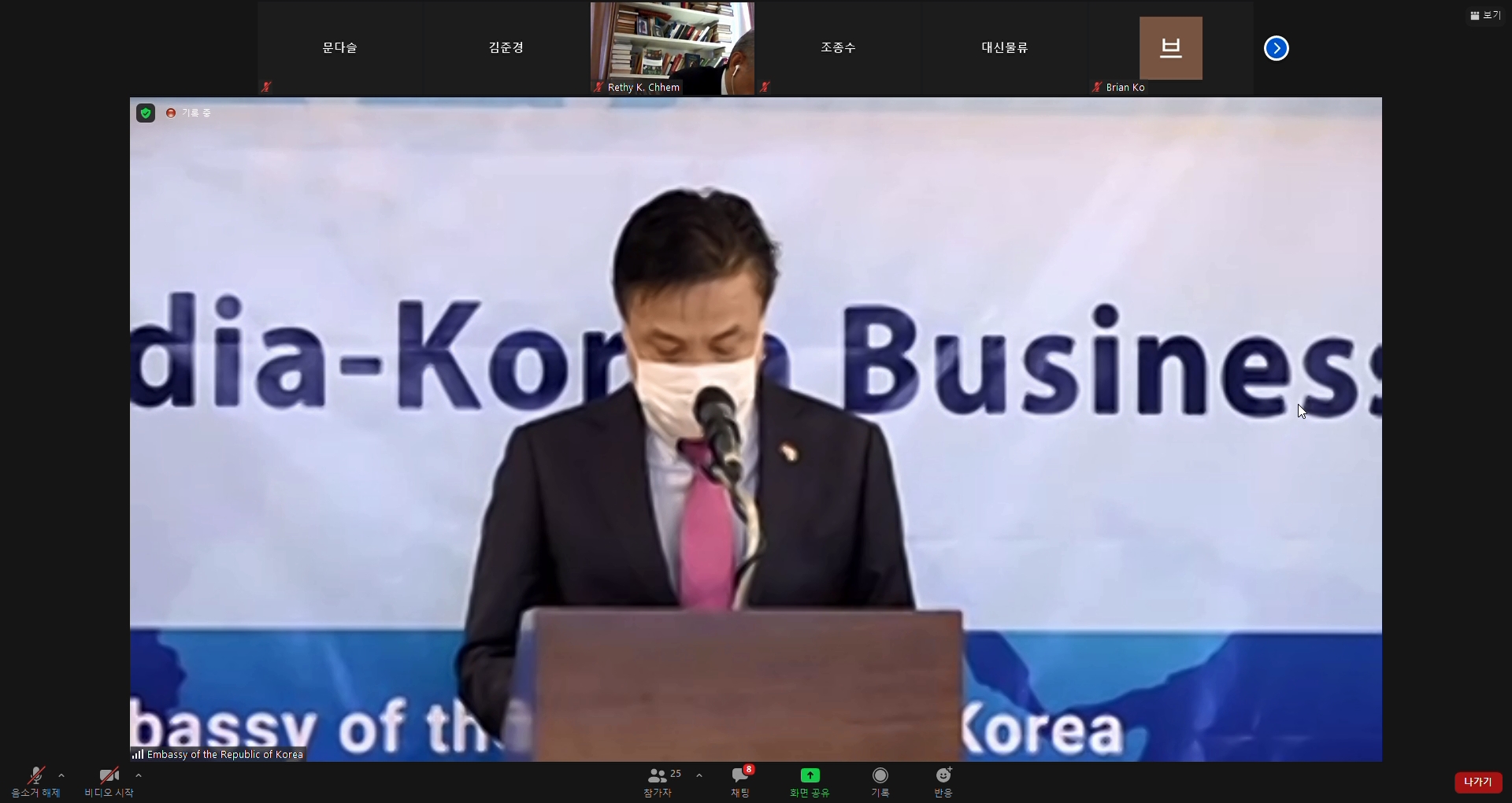Screen dimensions: 1512x803
Task: Expand participants options arrow
Action: point(699,775)
